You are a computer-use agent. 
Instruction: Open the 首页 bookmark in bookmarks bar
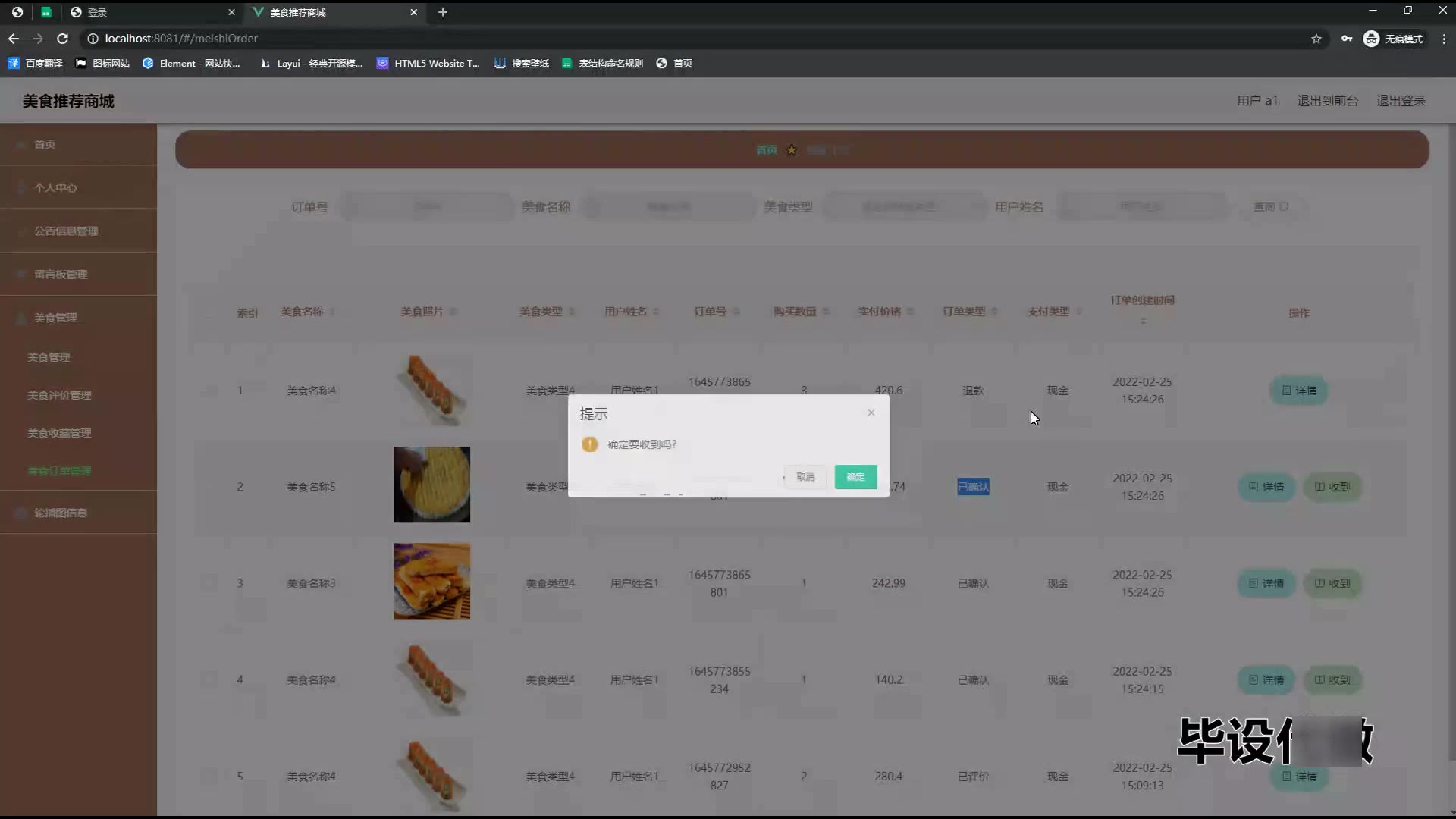coord(674,64)
